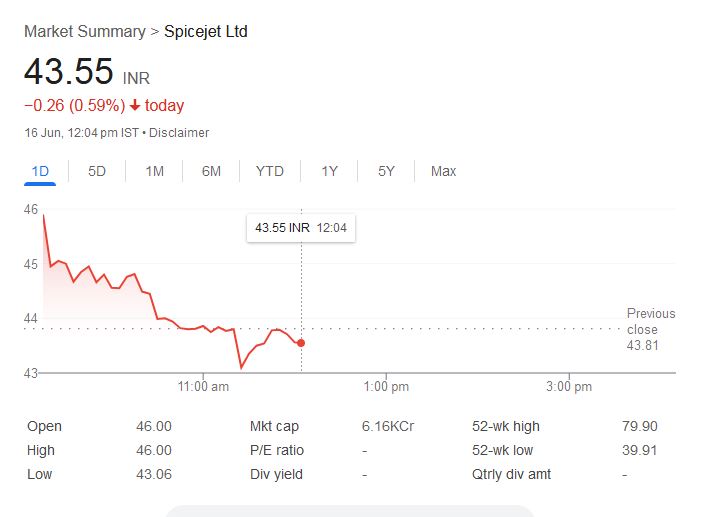711x517 pixels.
Task: Click the red down arrow beside today
Action: click(135, 106)
